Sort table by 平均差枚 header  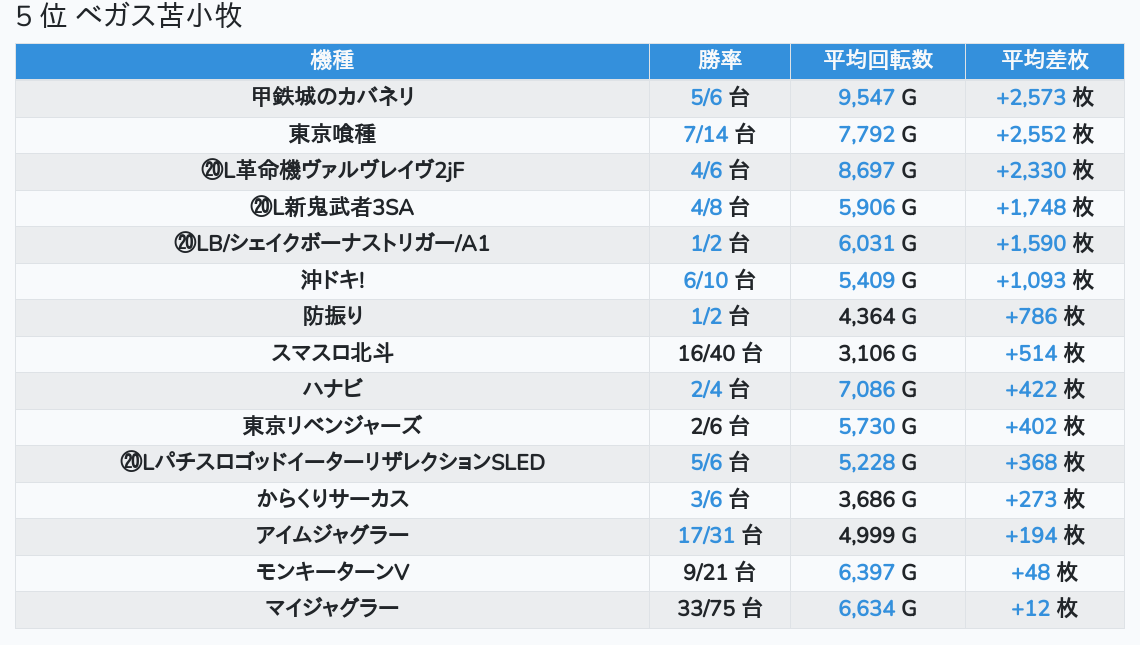(x=1045, y=60)
